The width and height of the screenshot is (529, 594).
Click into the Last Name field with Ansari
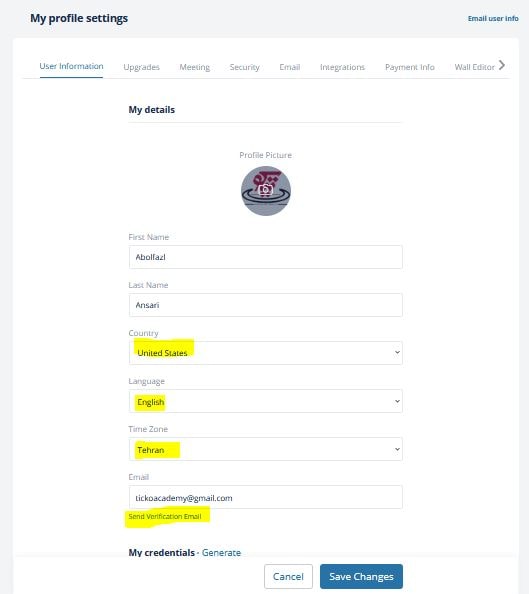coord(266,305)
